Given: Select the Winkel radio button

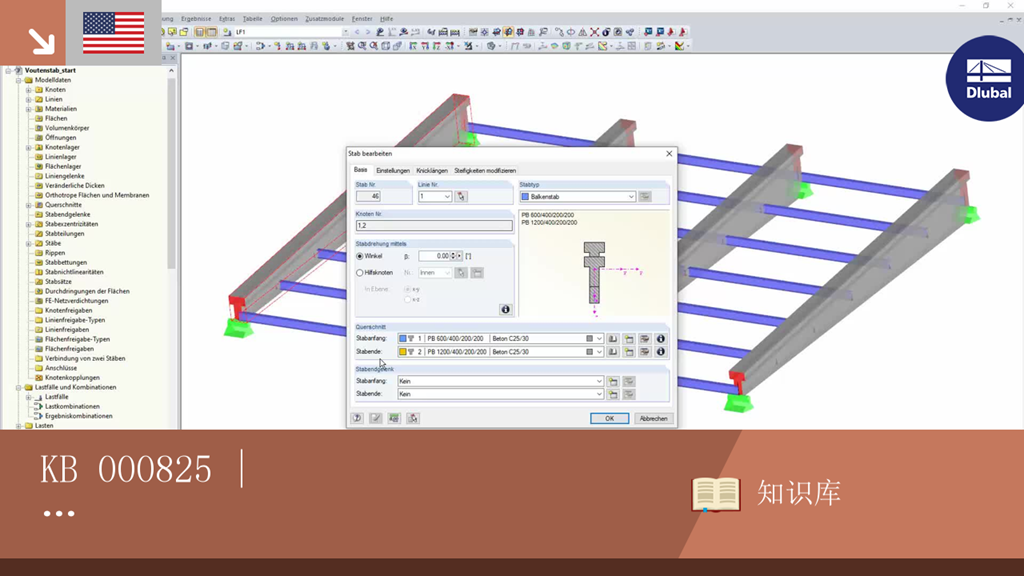Looking at the screenshot, I should pyautogui.click(x=360, y=256).
